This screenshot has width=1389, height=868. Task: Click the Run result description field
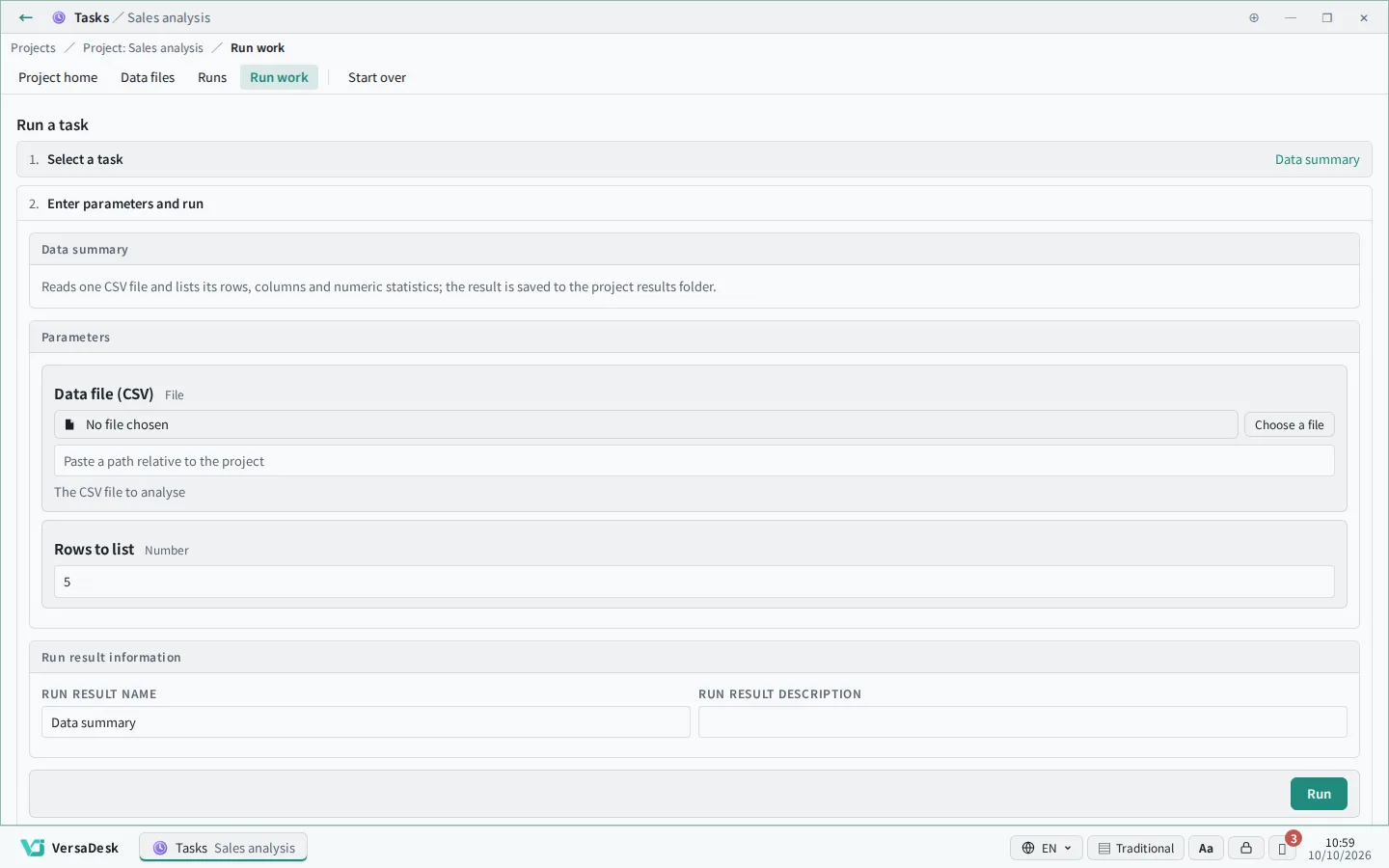pyautogui.click(x=1022, y=722)
